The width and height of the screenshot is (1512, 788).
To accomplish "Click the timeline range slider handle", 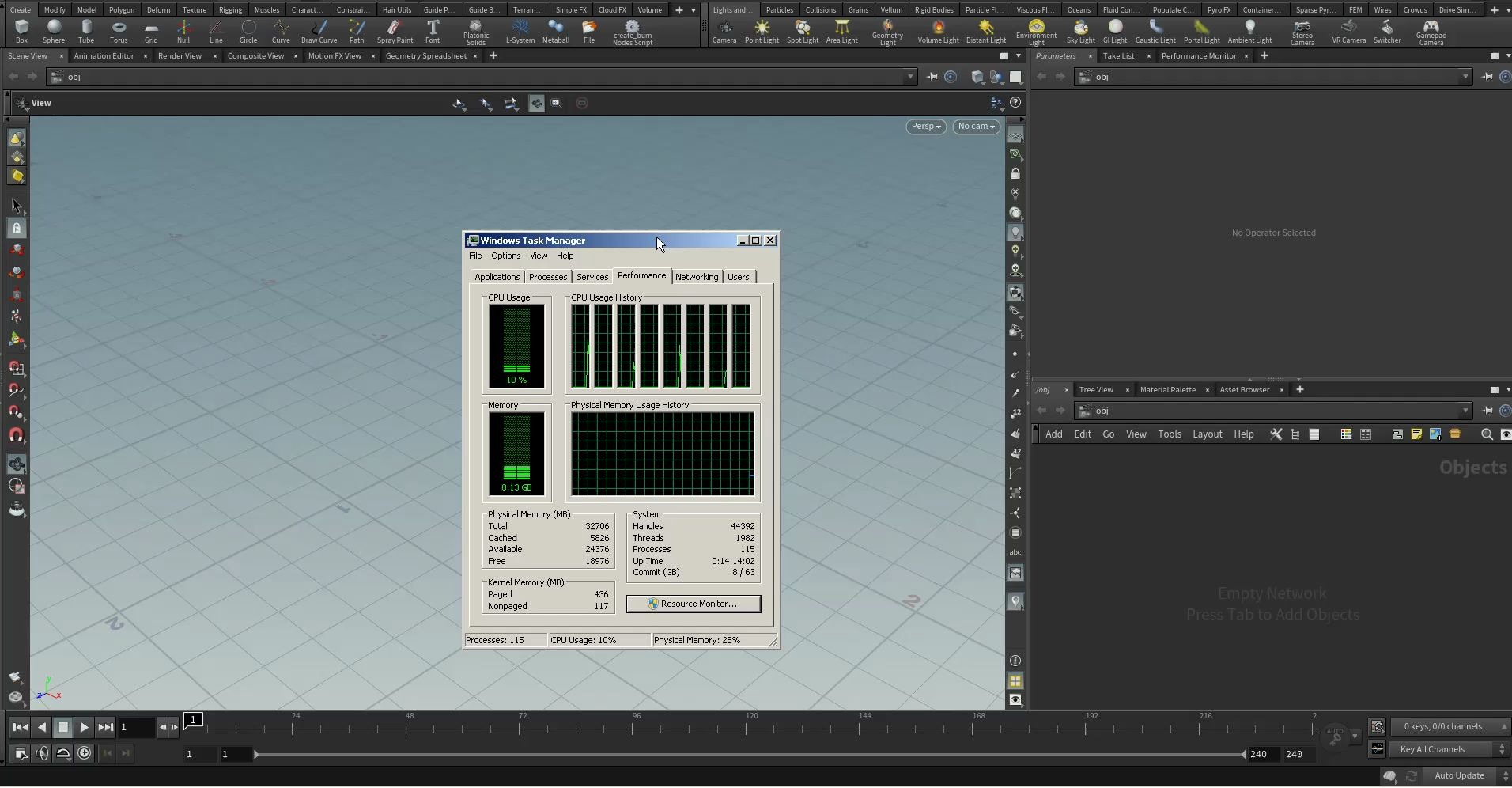I will tap(255, 754).
